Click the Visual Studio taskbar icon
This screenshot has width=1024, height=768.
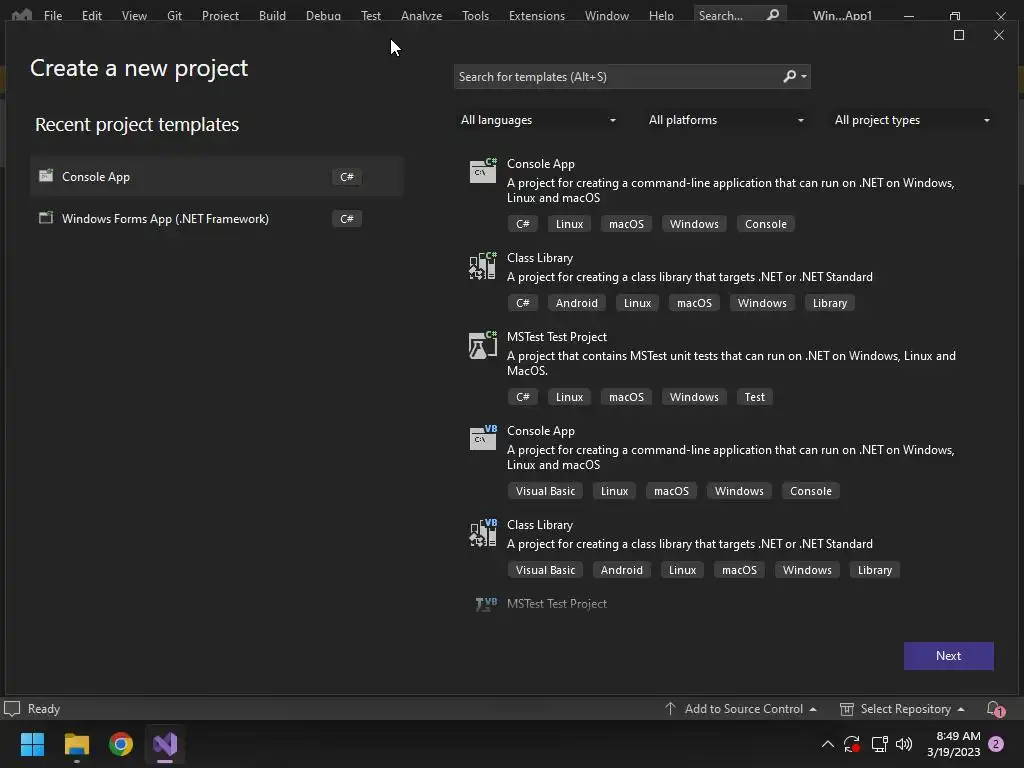pyautogui.click(x=165, y=744)
